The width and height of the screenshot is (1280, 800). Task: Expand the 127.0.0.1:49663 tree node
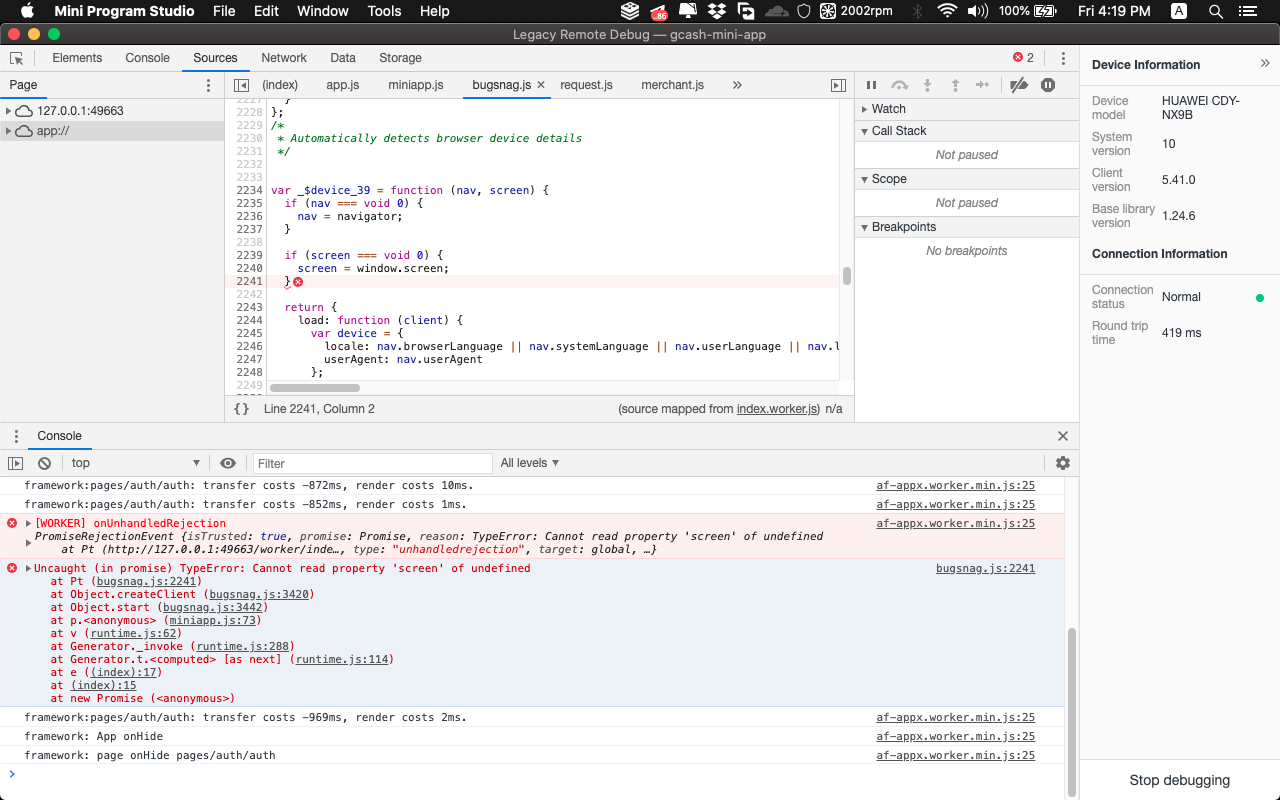coord(9,111)
